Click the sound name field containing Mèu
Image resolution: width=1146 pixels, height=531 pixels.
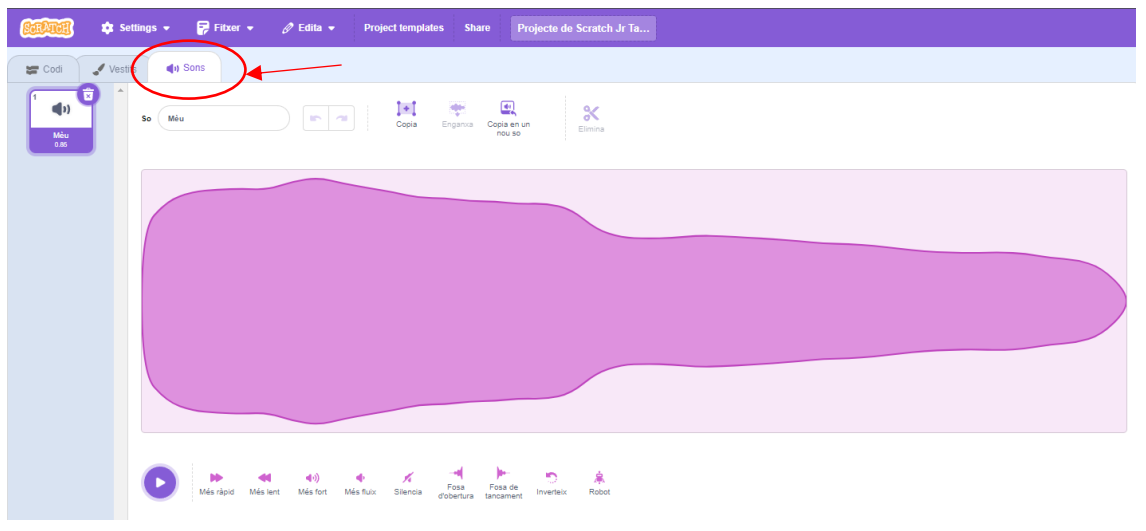(224, 118)
